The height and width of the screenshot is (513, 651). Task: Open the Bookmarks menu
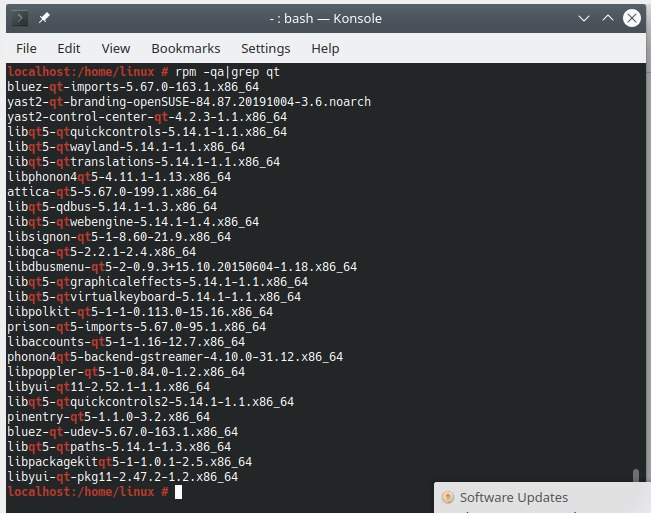[186, 49]
